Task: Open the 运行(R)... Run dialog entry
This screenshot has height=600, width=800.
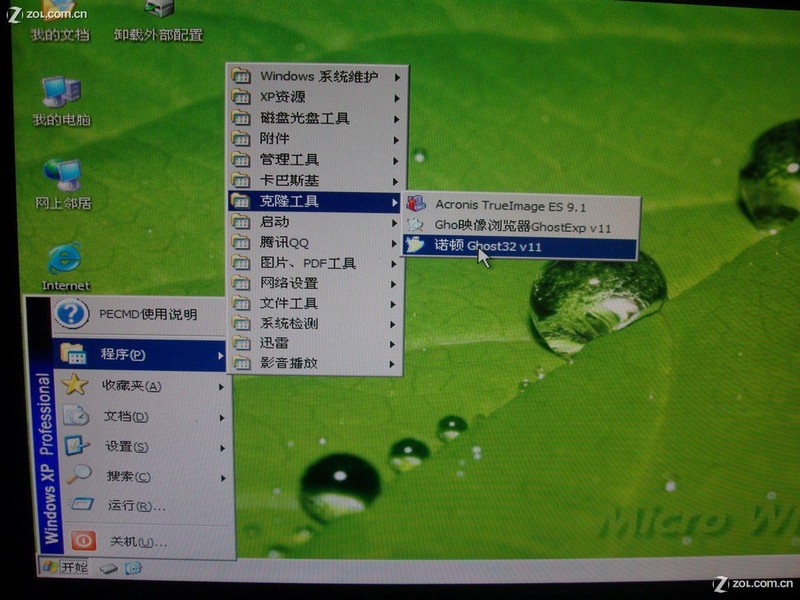Action: click(143, 505)
